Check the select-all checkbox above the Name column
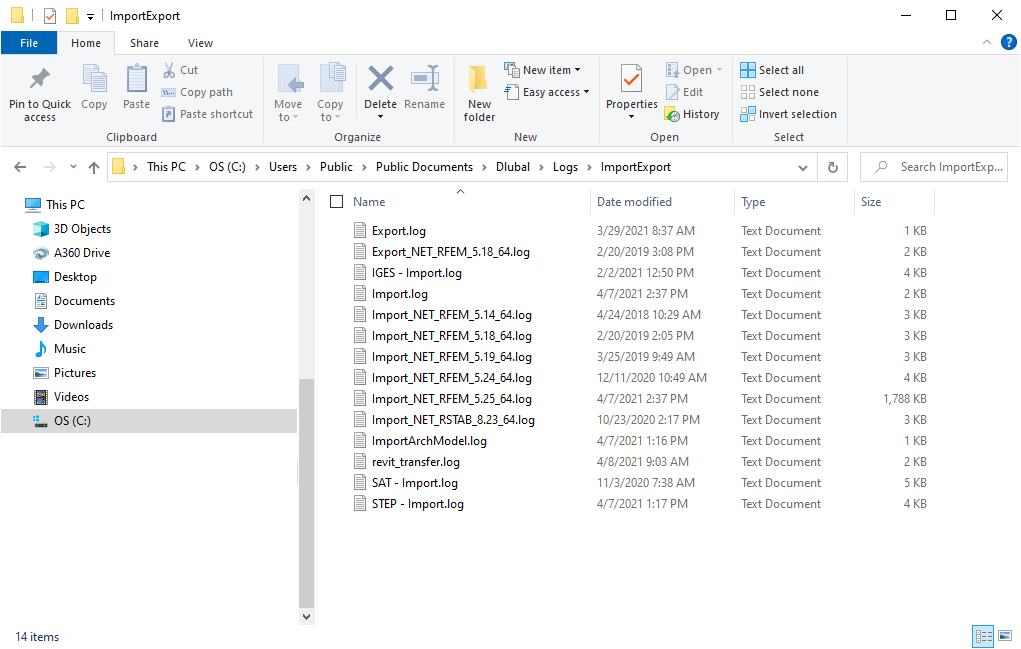1021x649 pixels. pos(337,200)
